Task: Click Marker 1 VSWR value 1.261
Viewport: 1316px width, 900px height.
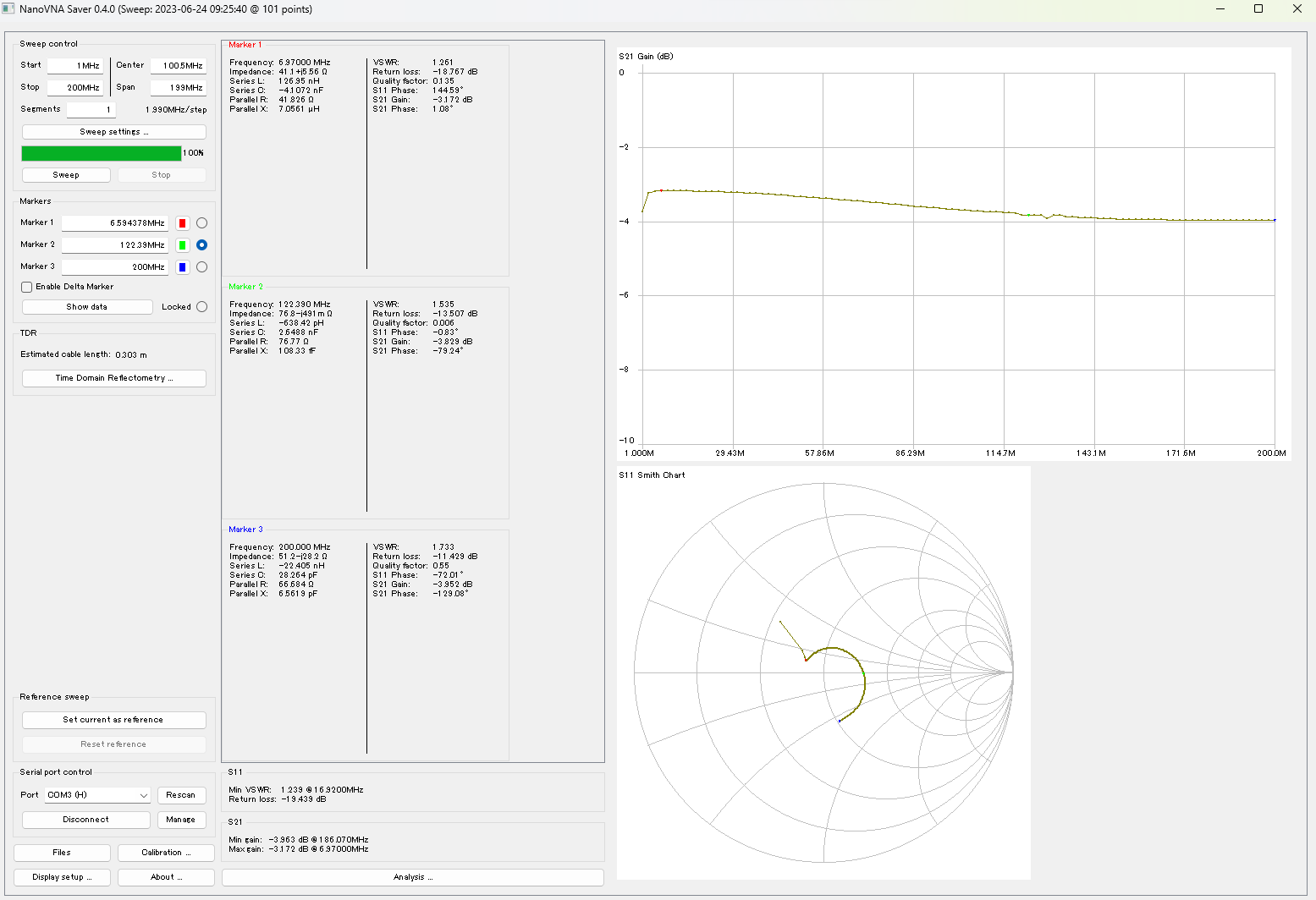Action: click(443, 63)
